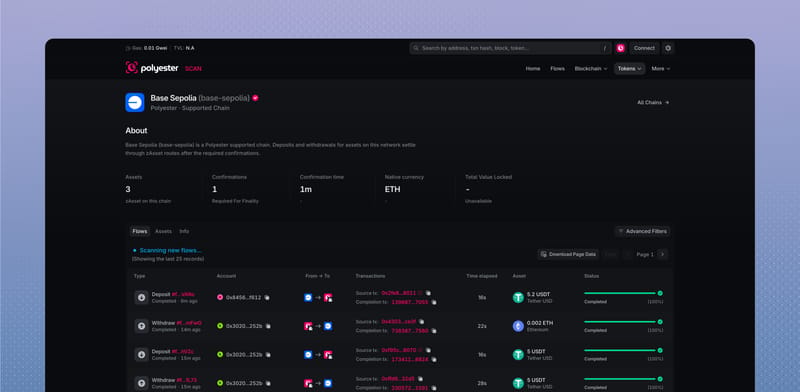
Task: Copy the completion tx hash in the Deposit 5 USDT row
Action: (434, 359)
